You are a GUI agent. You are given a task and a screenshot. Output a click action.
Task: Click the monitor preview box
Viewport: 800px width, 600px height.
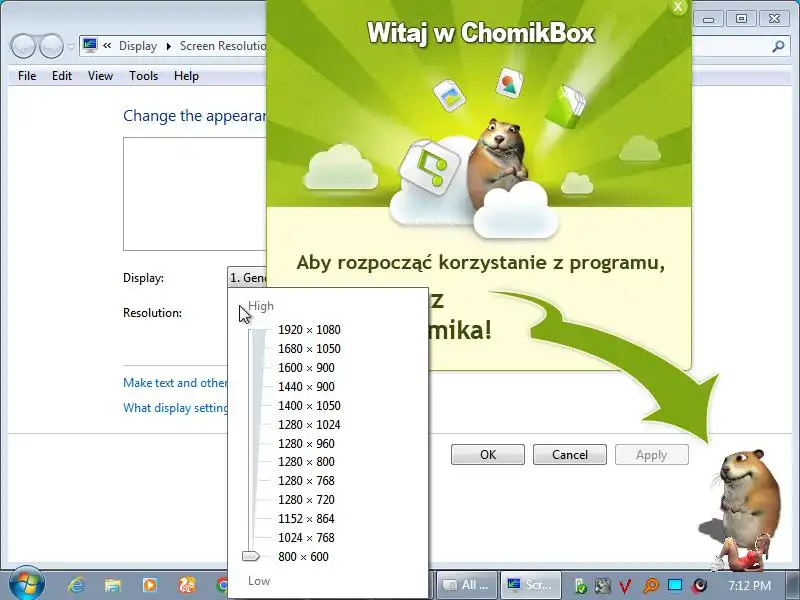point(194,194)
